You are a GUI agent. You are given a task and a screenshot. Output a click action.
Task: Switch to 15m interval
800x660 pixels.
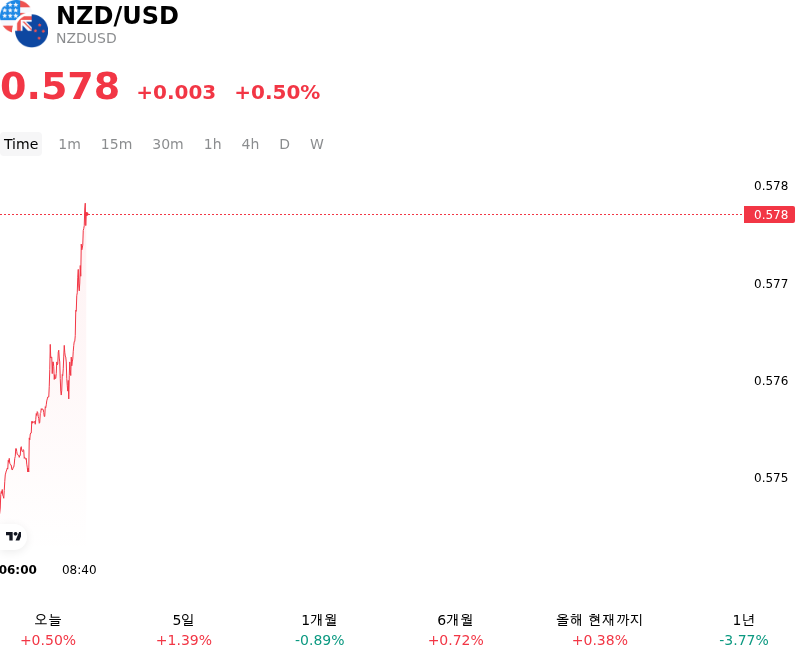(116, 144)
